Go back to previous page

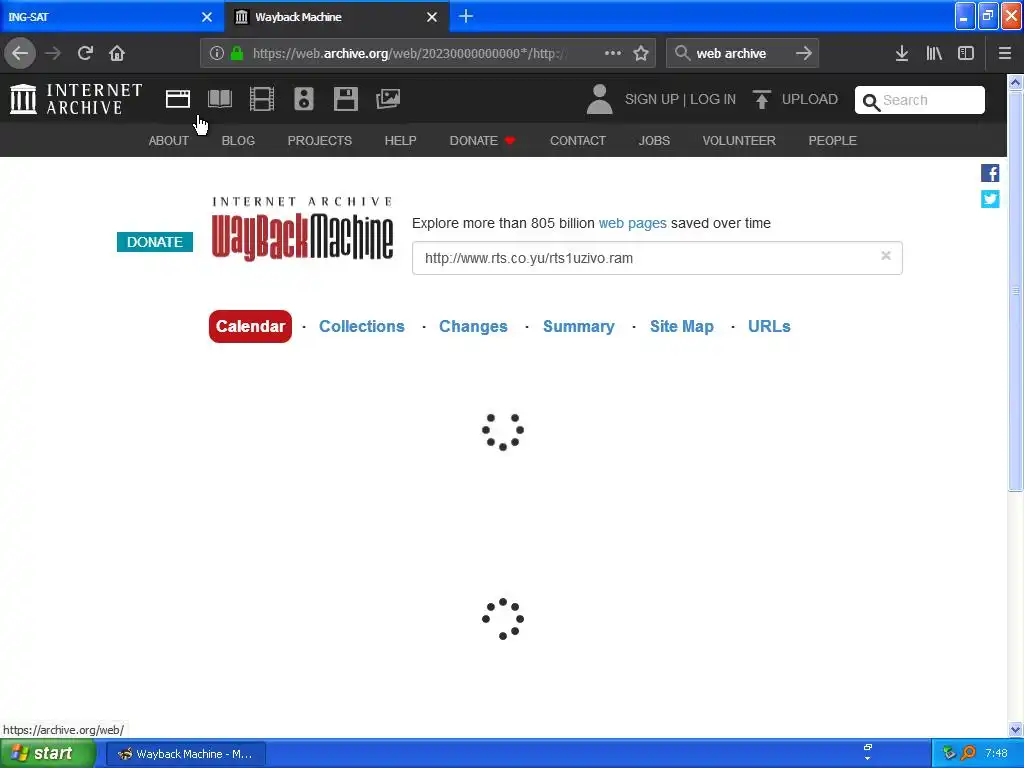(x=20, y=54)
